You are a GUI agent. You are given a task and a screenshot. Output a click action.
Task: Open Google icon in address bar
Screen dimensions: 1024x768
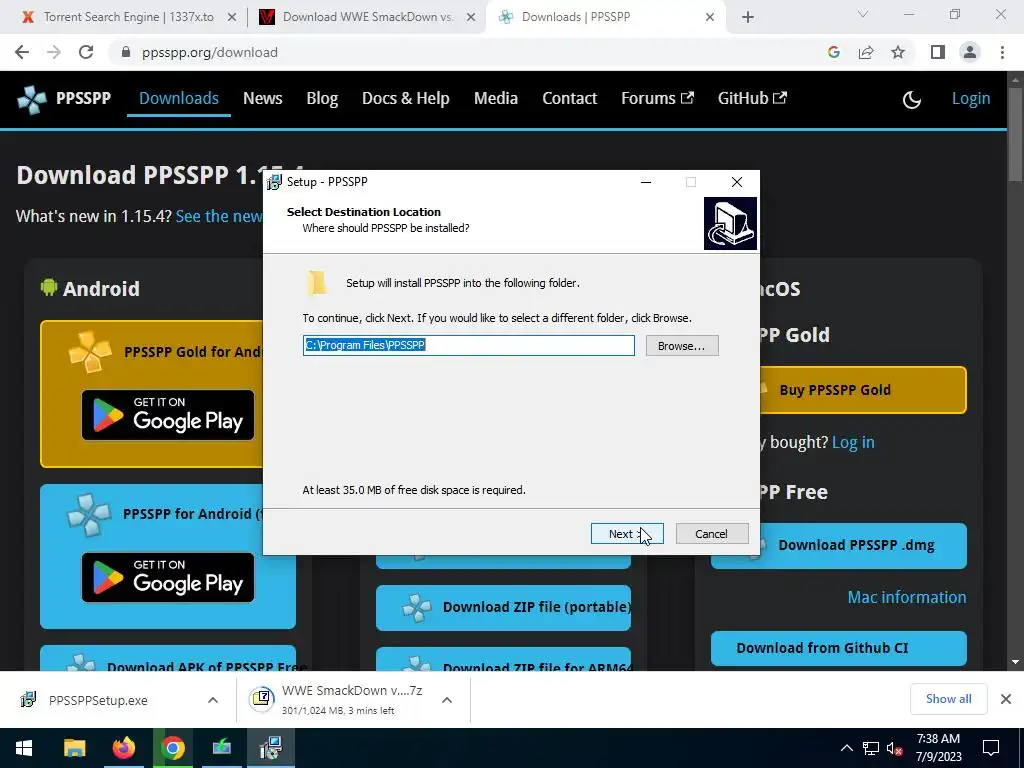[x=833, y=52]
